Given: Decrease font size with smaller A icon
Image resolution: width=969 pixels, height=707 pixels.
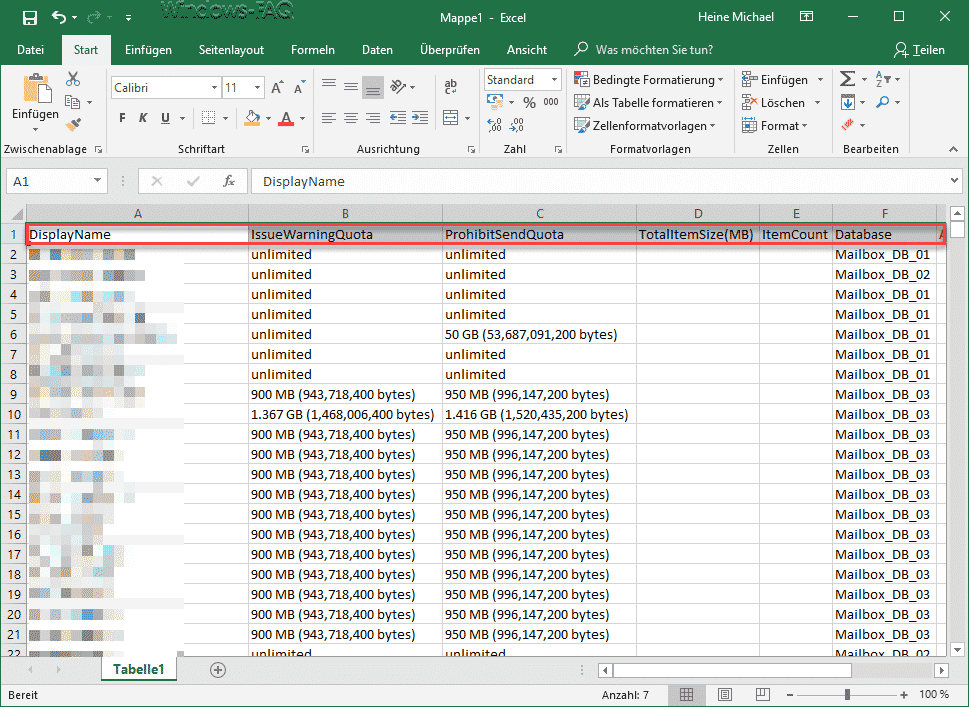Looking at the screenshot, I should (300, 87).
